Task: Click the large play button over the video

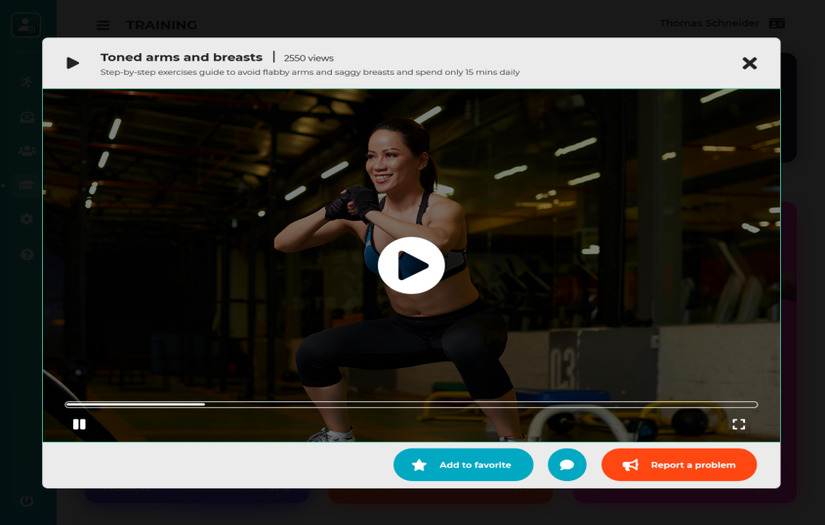Action: (x=411, y=265)
